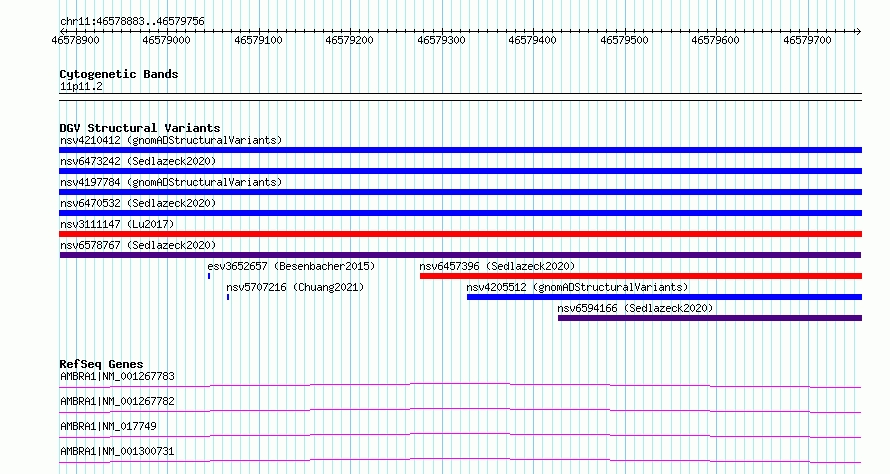The height and width of the screenshot is (474, 890).
Task: Click ruler position 46579600
Action: pos(715,40)
